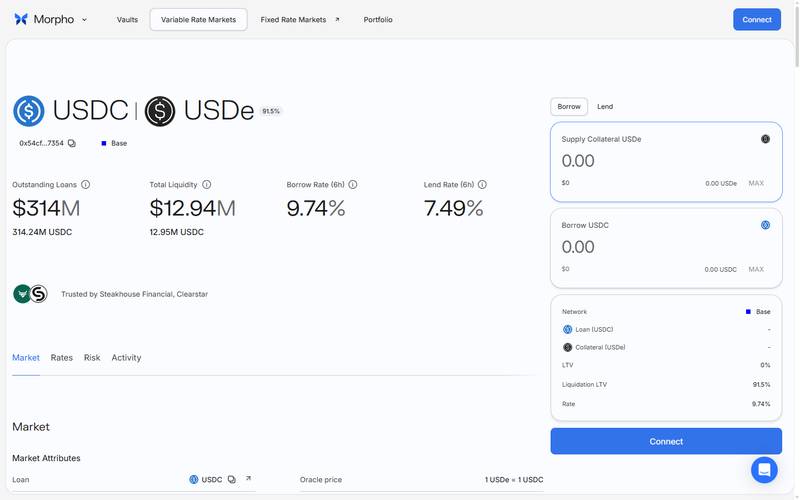Click the large USDe coin icon
This screenshot has height=500, width=800.
160,111
